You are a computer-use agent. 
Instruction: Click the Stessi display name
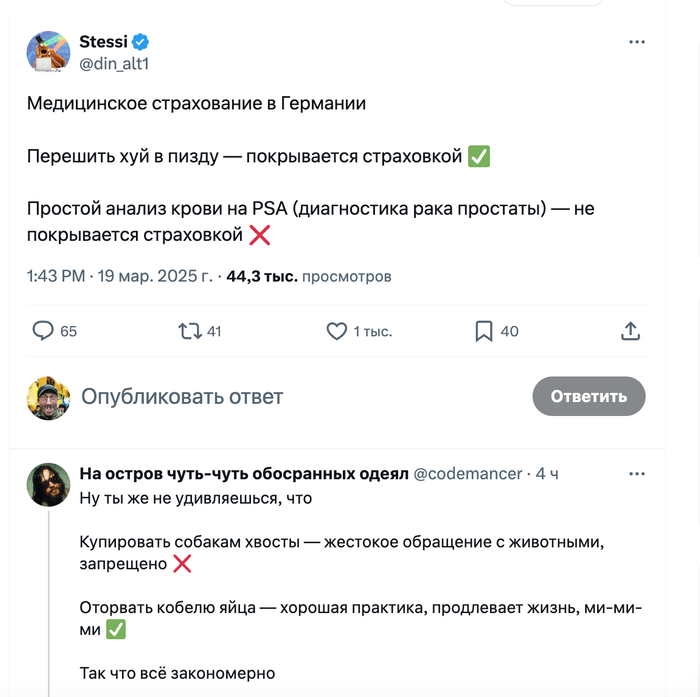[104, 41]
